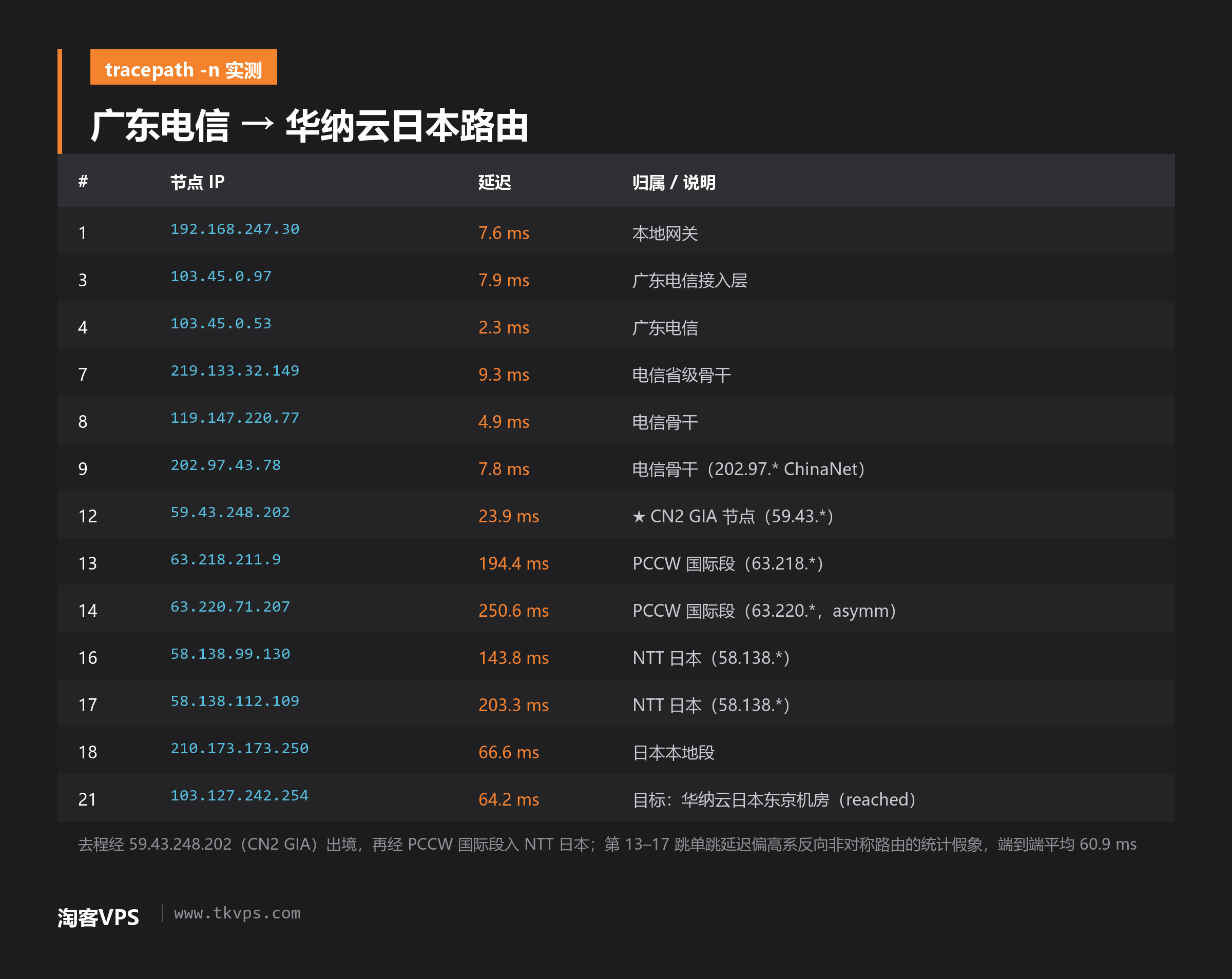Select IP 58.138.112.109

235,701
